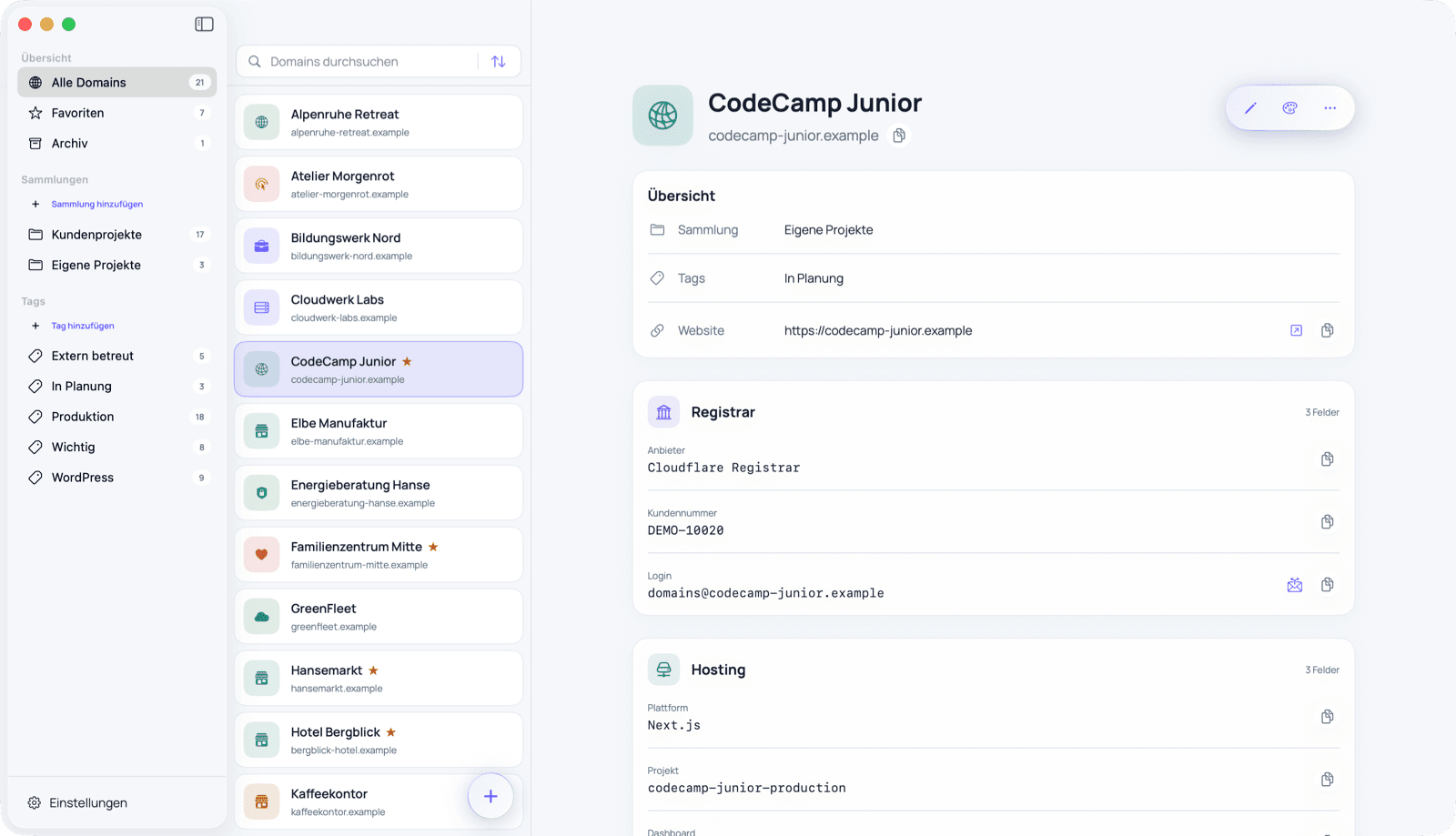The height and width of the screenshot is (836, 1456).
Task: Click the Familienzentrum Mitte heart icon
Action: [x=261, y=555]
